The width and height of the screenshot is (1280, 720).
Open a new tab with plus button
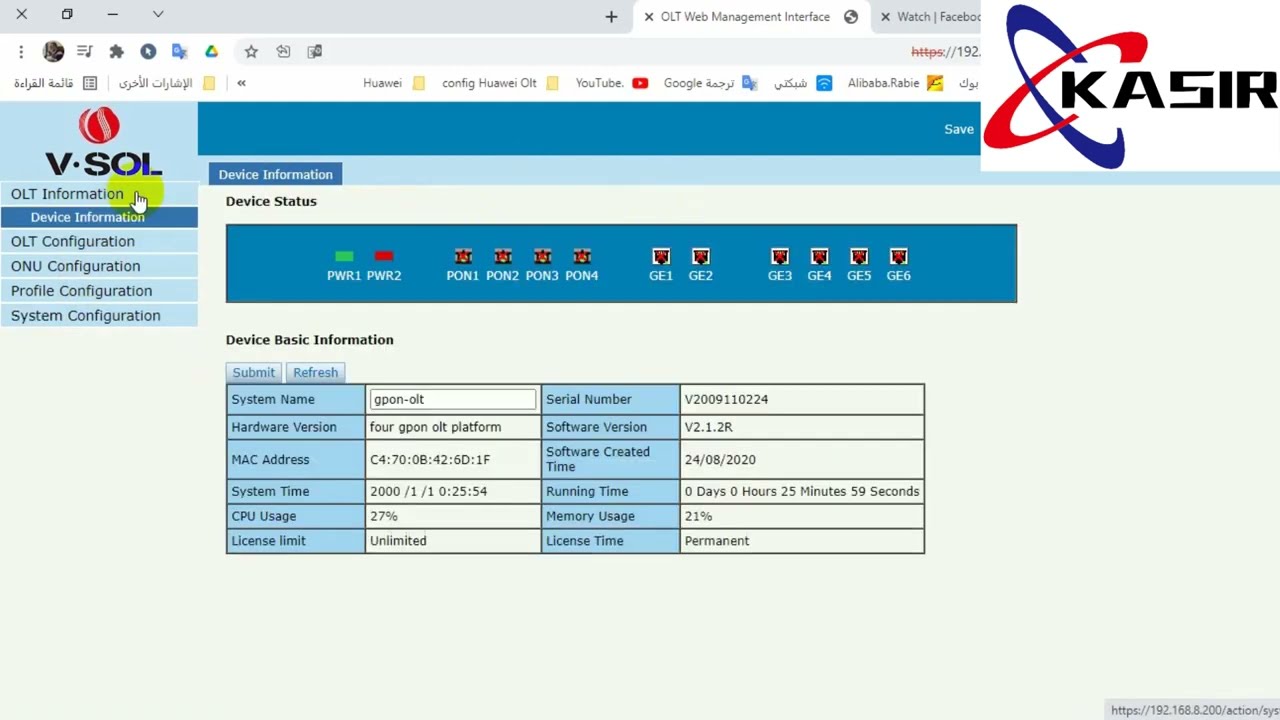pyautogui.click(x=611, y=16)
